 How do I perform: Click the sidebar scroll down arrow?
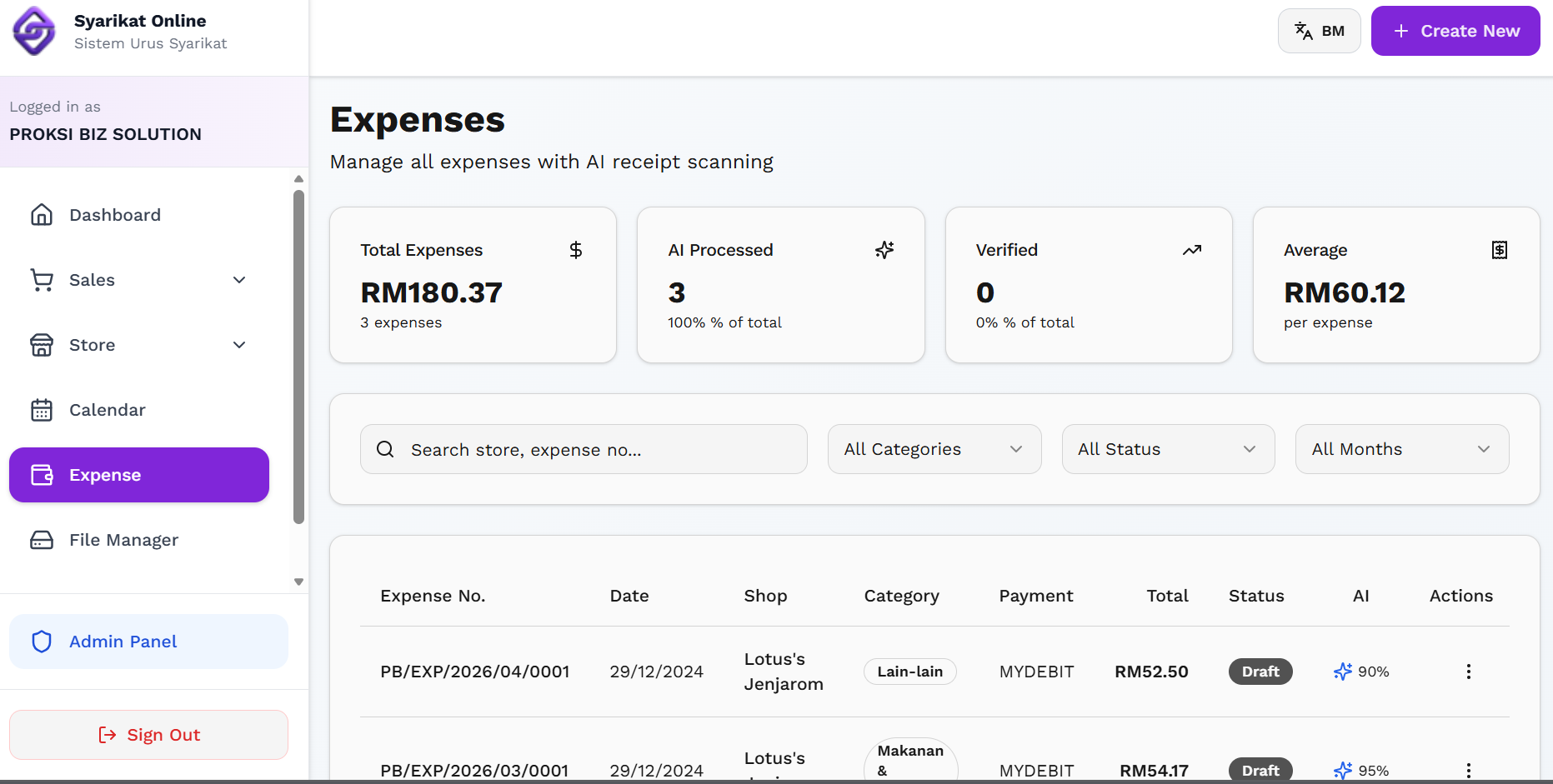298,582
